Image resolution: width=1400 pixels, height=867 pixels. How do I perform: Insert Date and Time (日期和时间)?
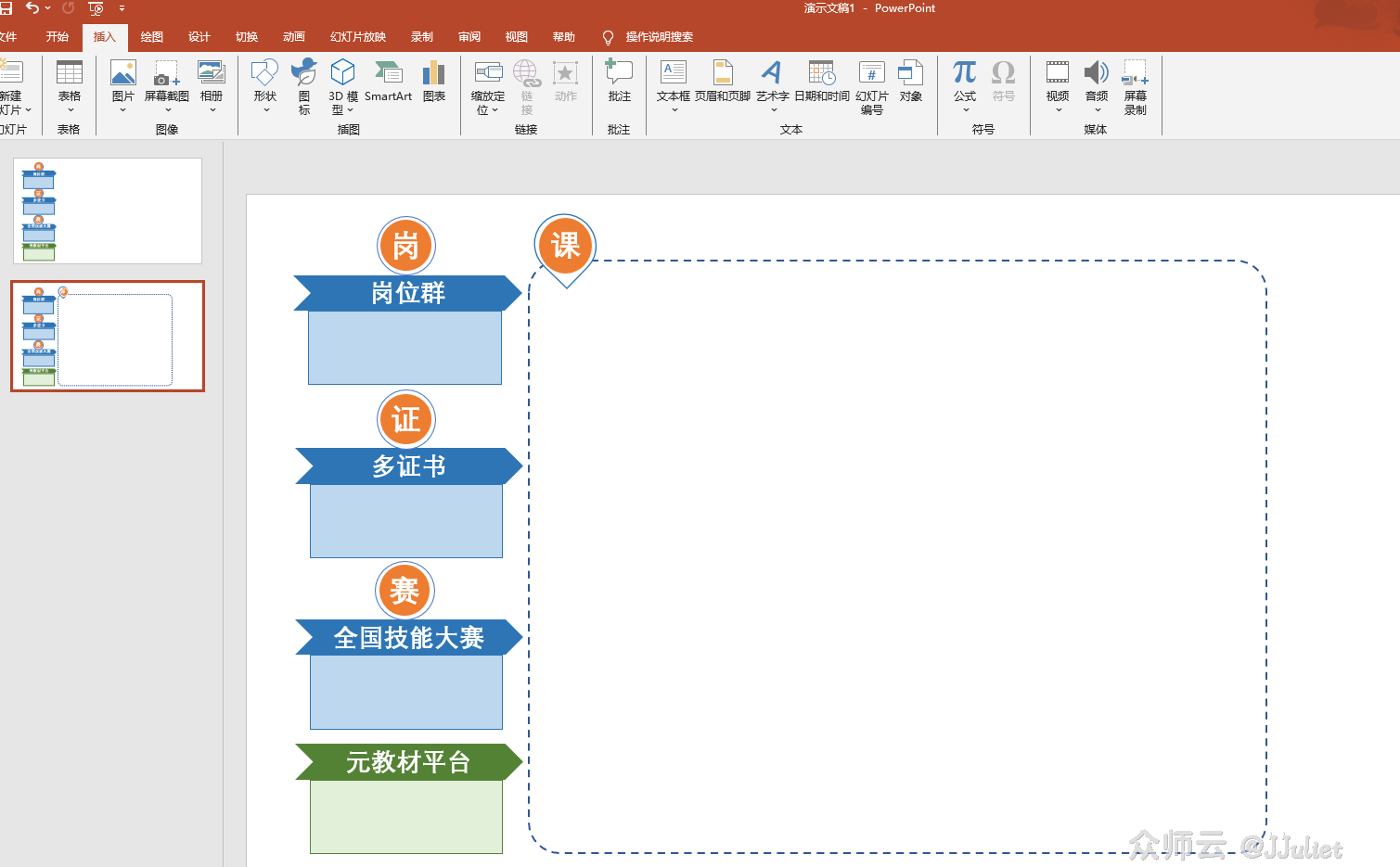pyautogui.click(x=822, y=82)
